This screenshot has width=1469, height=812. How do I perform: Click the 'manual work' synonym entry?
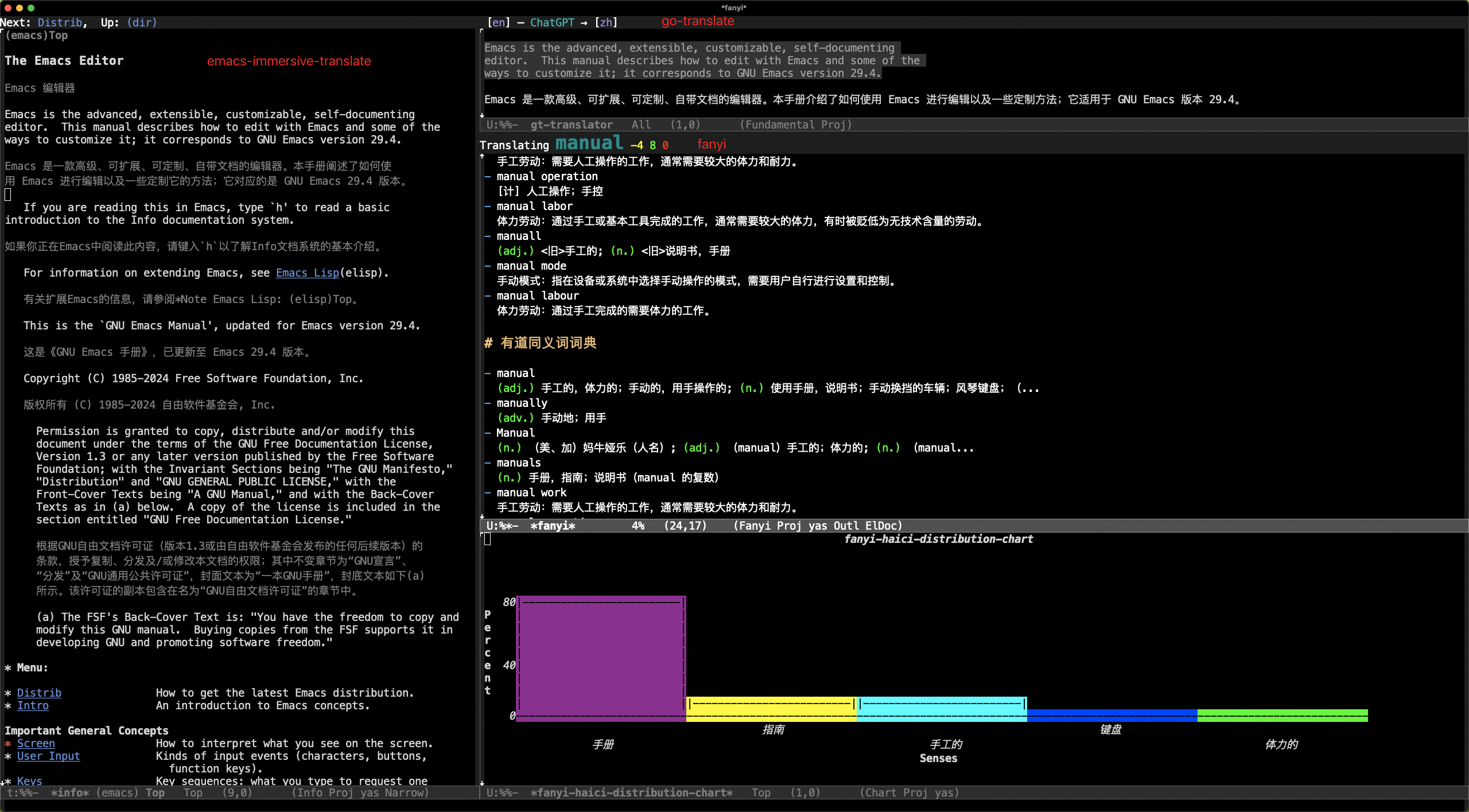[x=531, y=492]
